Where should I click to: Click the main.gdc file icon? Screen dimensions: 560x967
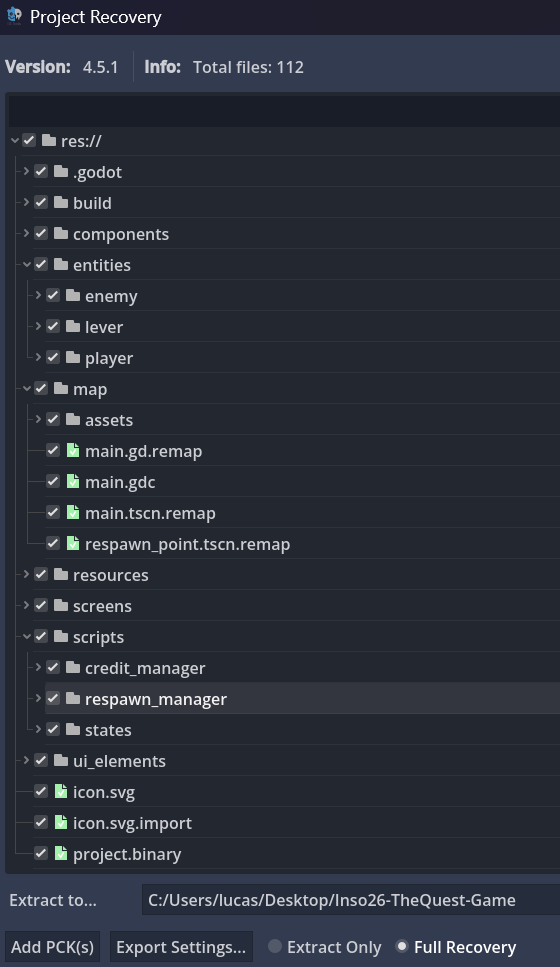73,482
